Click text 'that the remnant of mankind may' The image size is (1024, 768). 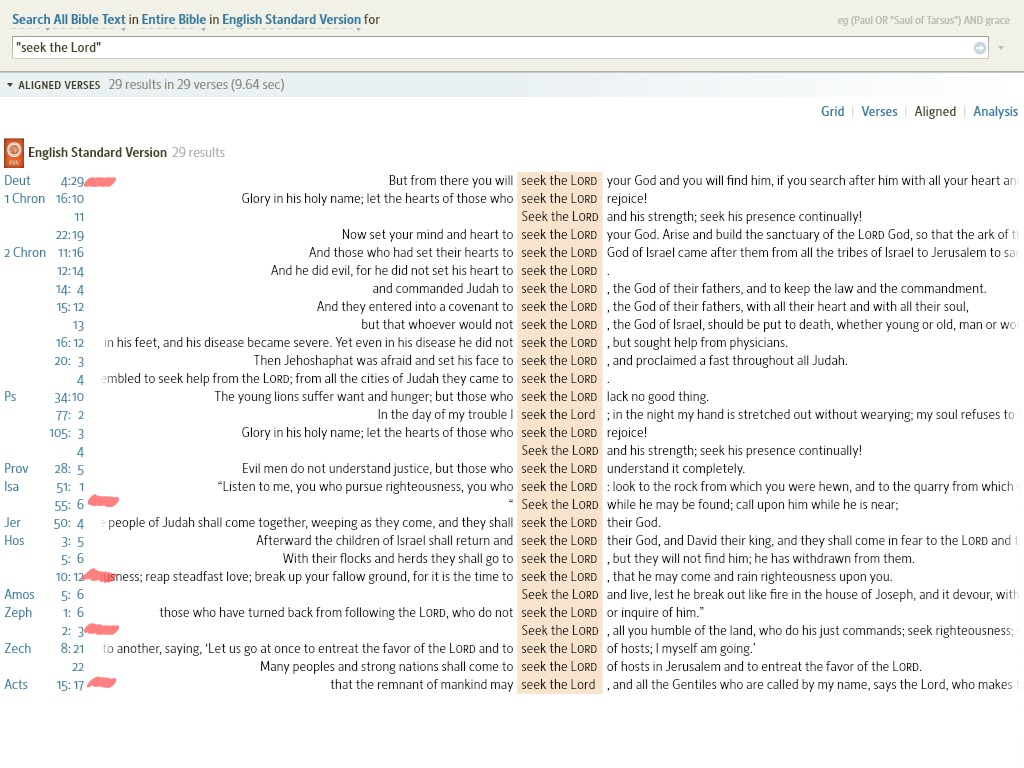422,684
